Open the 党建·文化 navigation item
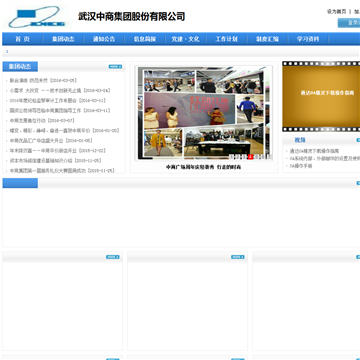 [x=185, y=39]
